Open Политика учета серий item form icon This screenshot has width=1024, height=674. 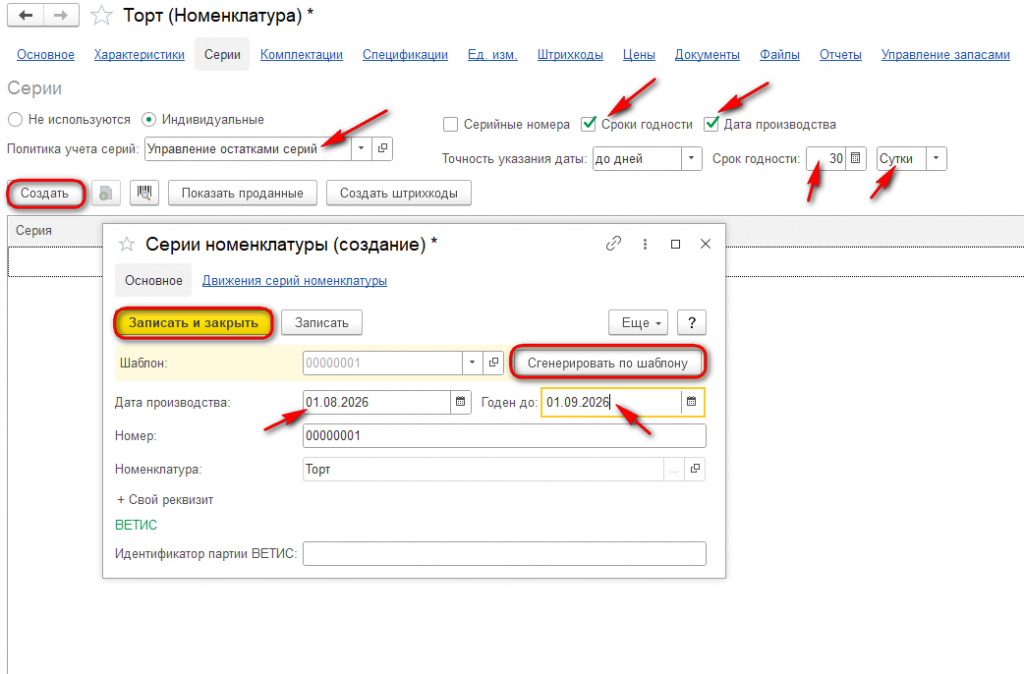point(382,148)
